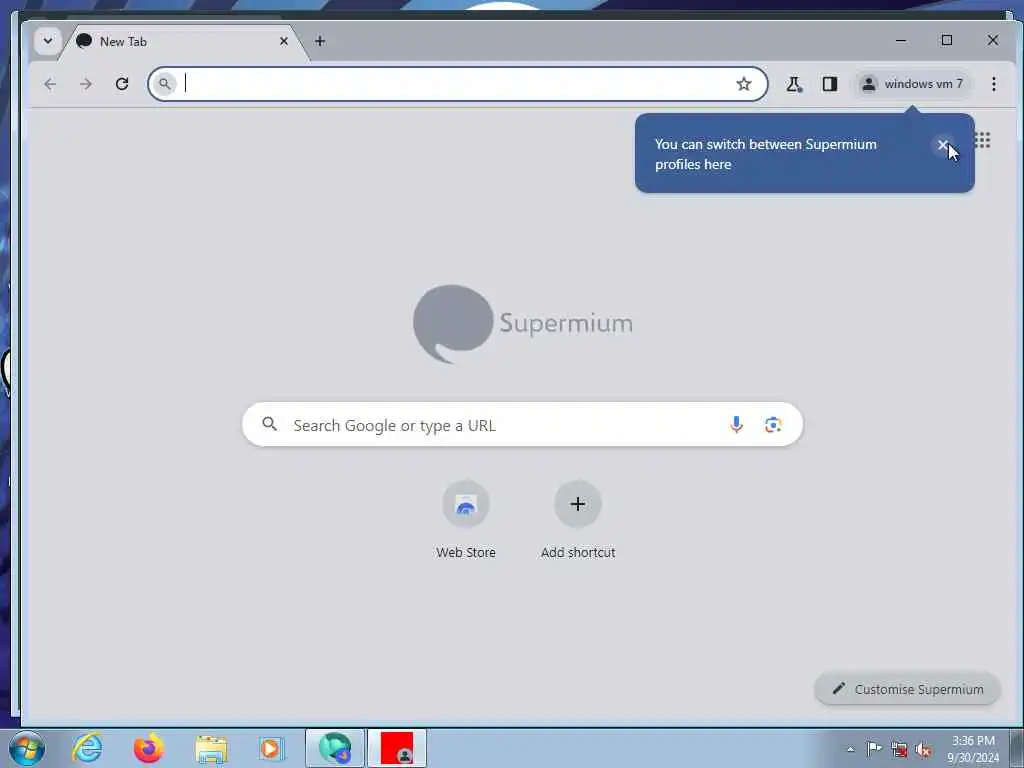
Task: Select the New Tab tab
Action: tap(184, 42)
